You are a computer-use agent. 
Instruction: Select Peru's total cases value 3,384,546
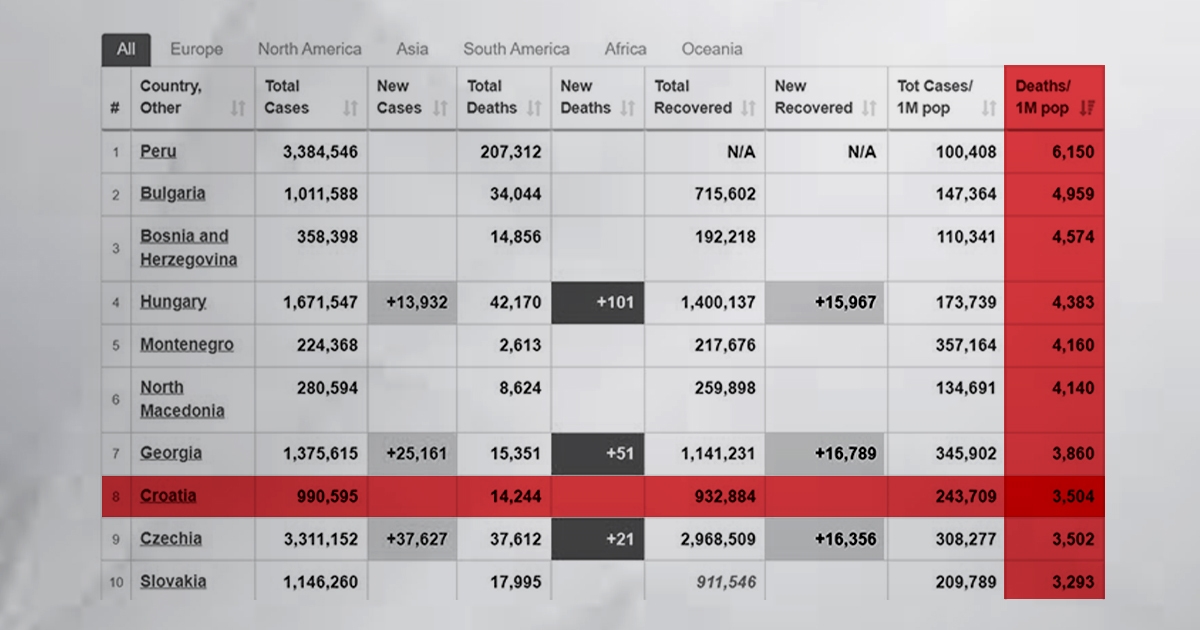click(320, 152)
